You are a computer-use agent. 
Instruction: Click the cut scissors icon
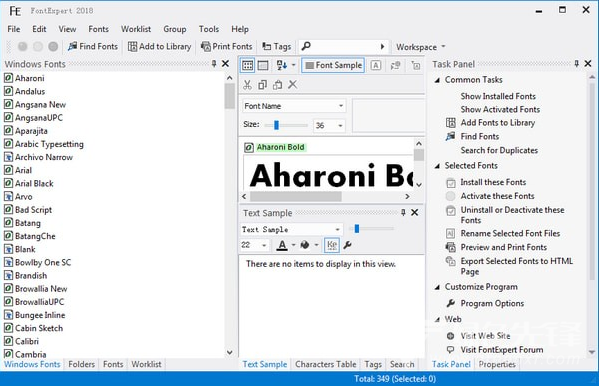click(248, 85)
